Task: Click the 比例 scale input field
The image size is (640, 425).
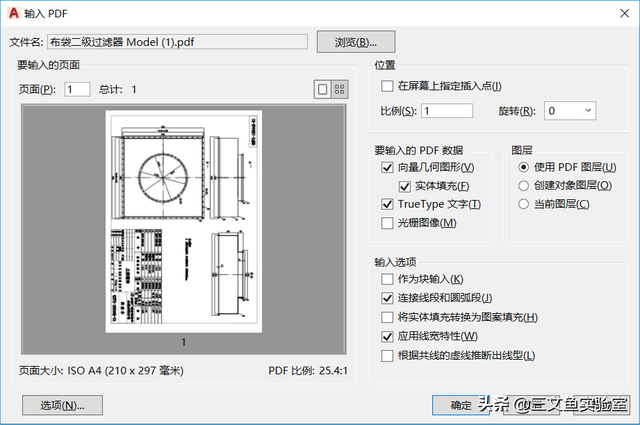Action: coord(447,111)
